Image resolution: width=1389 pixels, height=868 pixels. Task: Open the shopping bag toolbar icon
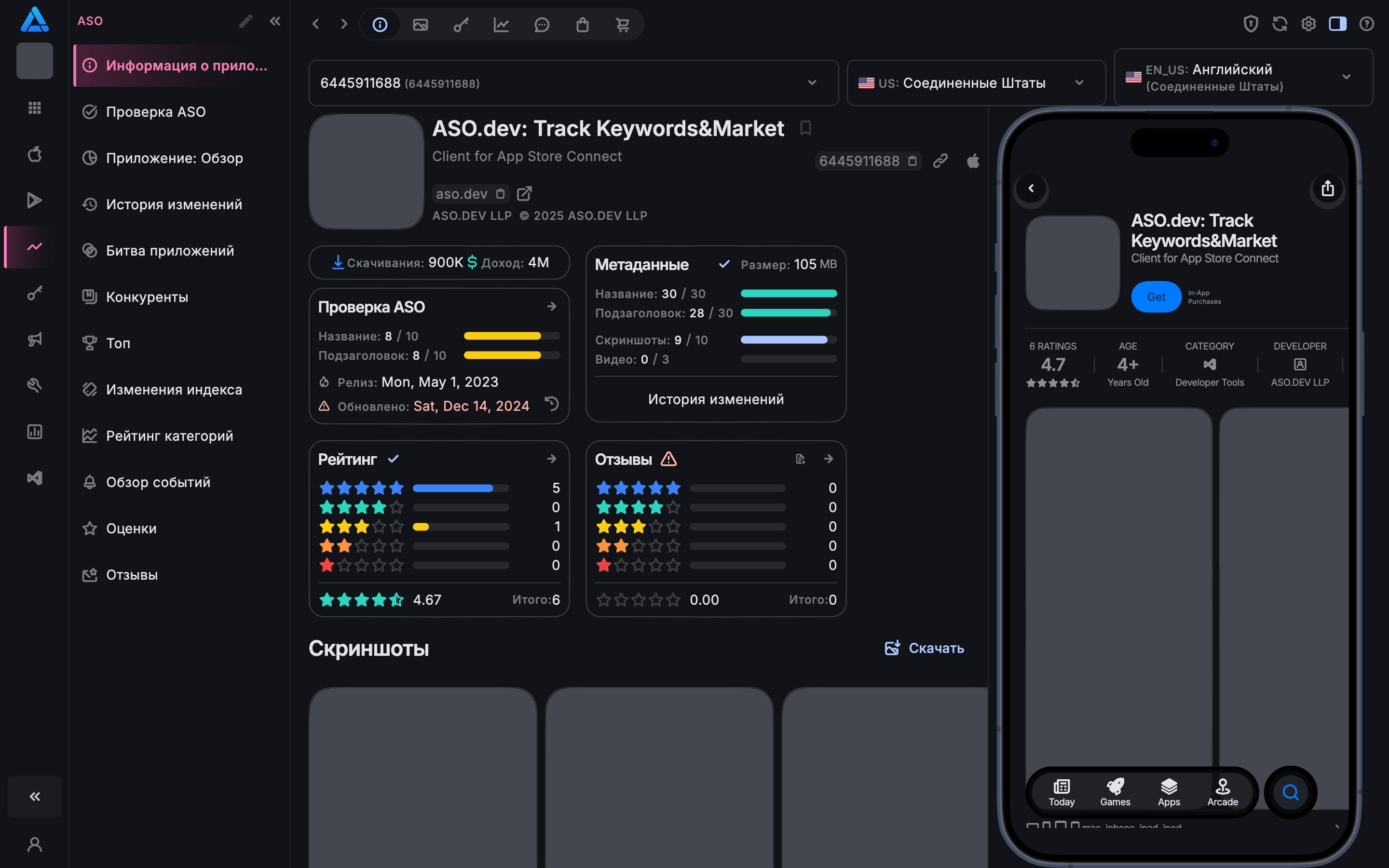582,24
